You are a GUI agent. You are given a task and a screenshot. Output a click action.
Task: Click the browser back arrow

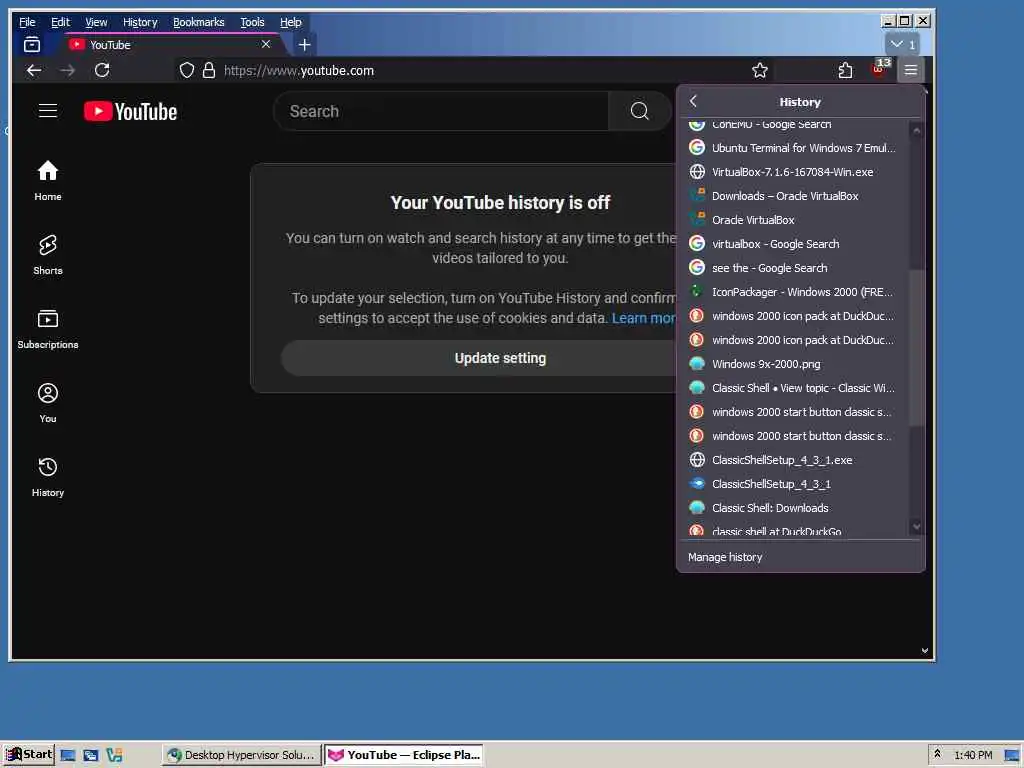(x=34, y=71)
